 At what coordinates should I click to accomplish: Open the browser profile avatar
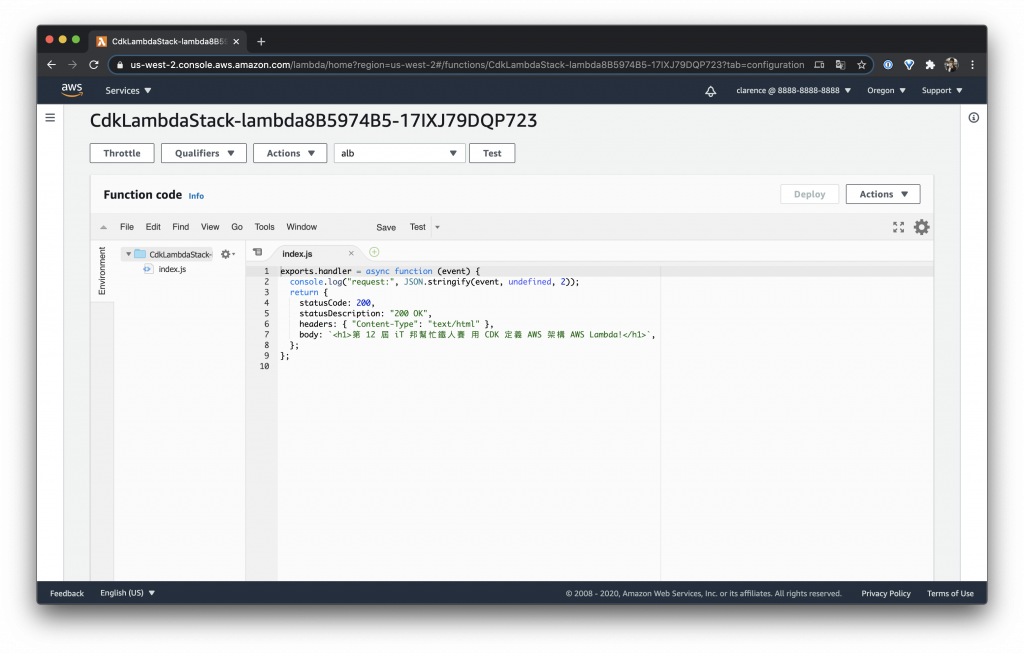point(951,65)
